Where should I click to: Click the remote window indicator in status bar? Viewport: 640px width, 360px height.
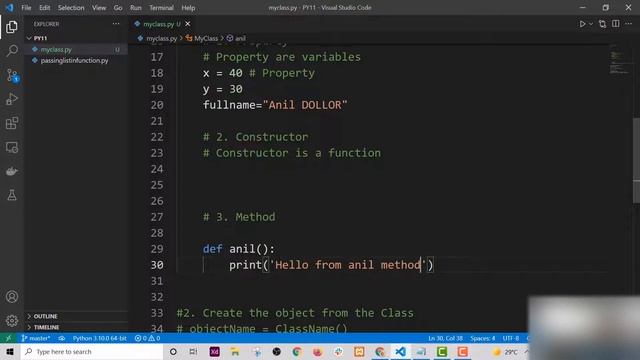click(8, 338)
